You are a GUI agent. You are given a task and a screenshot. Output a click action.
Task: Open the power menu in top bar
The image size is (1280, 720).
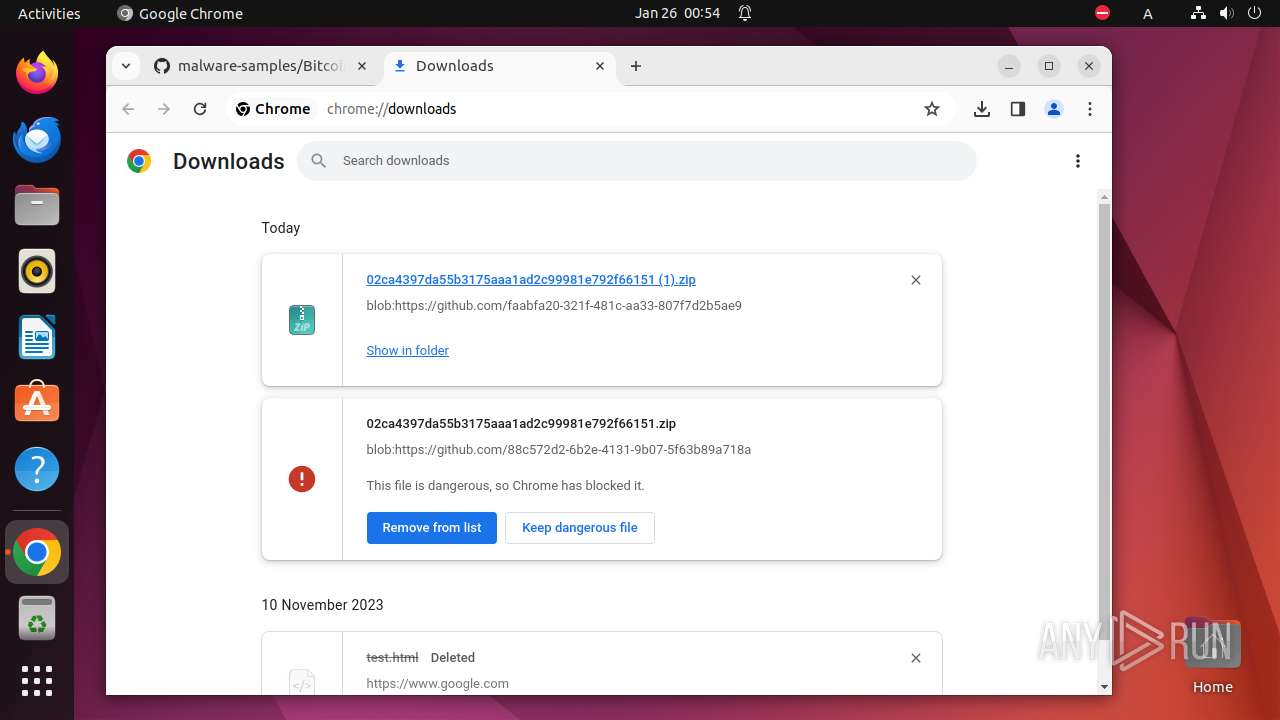tap(1254, 13)
